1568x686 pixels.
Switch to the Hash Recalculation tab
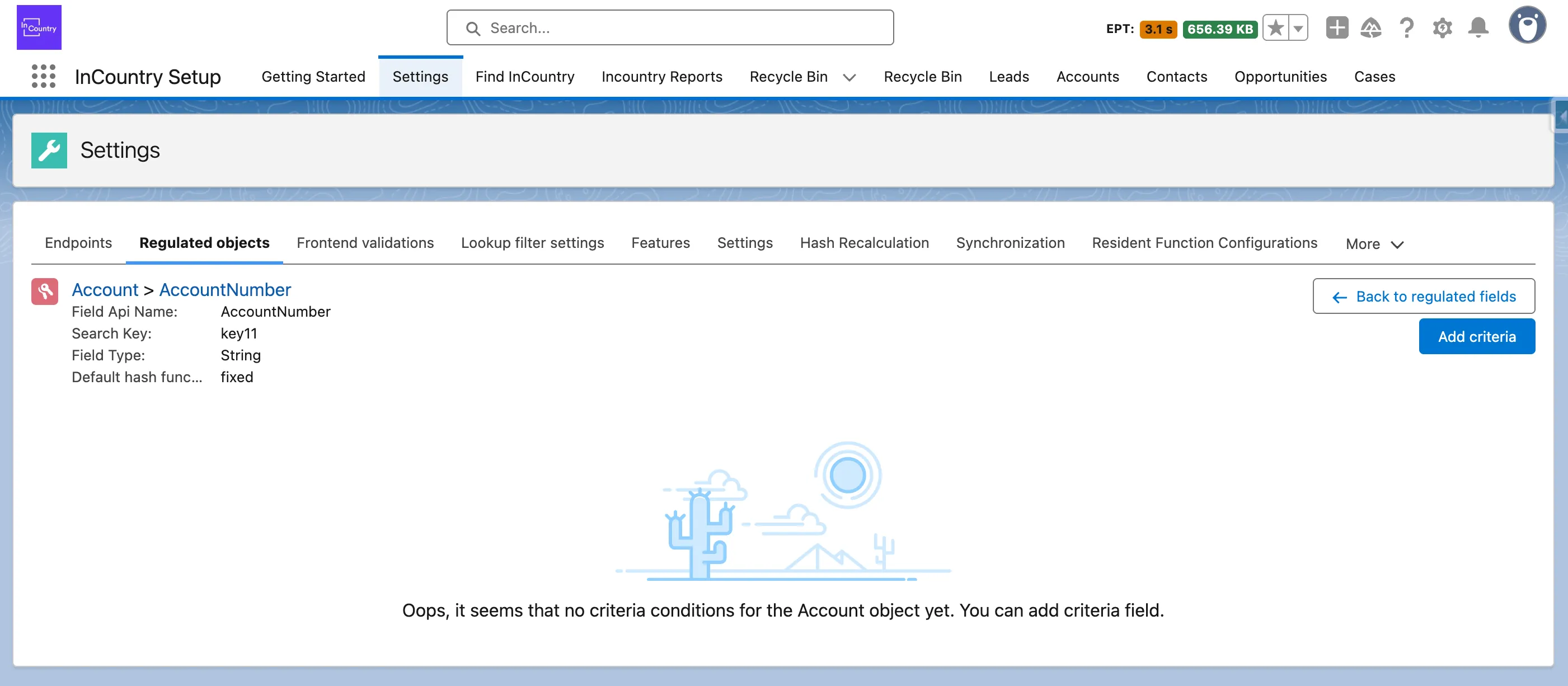point(863,243)
